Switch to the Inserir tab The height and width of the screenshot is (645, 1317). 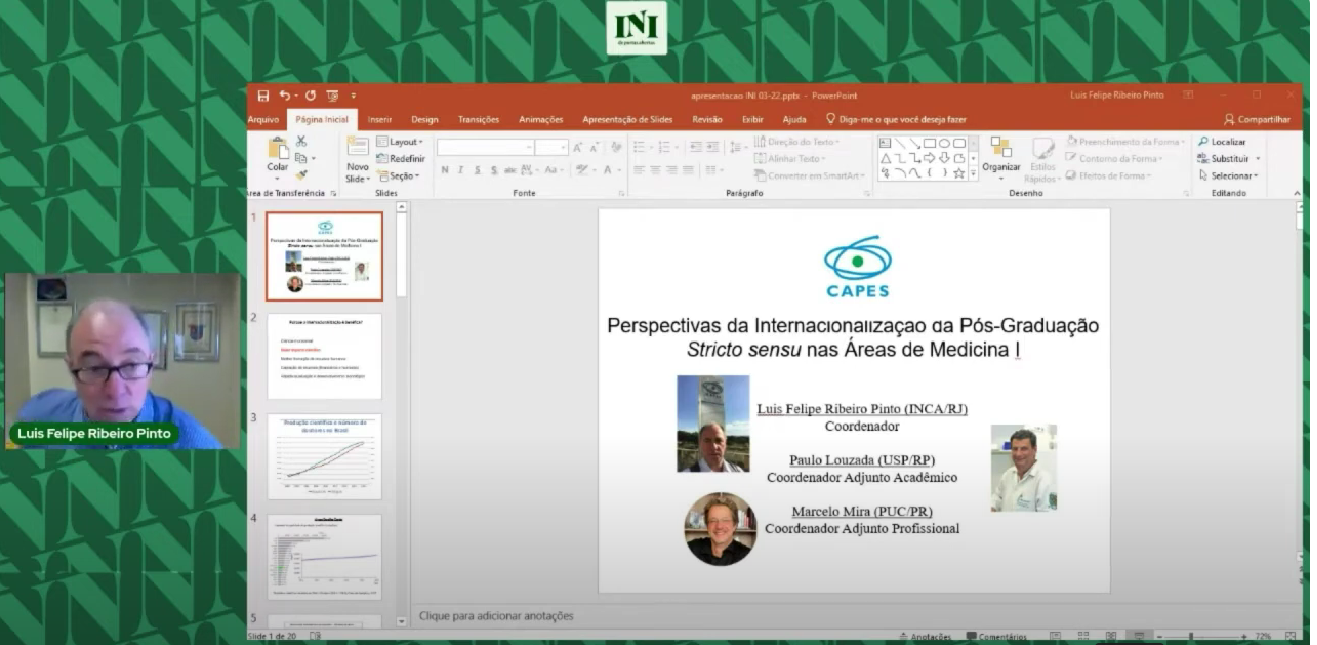tap(380, 119)
